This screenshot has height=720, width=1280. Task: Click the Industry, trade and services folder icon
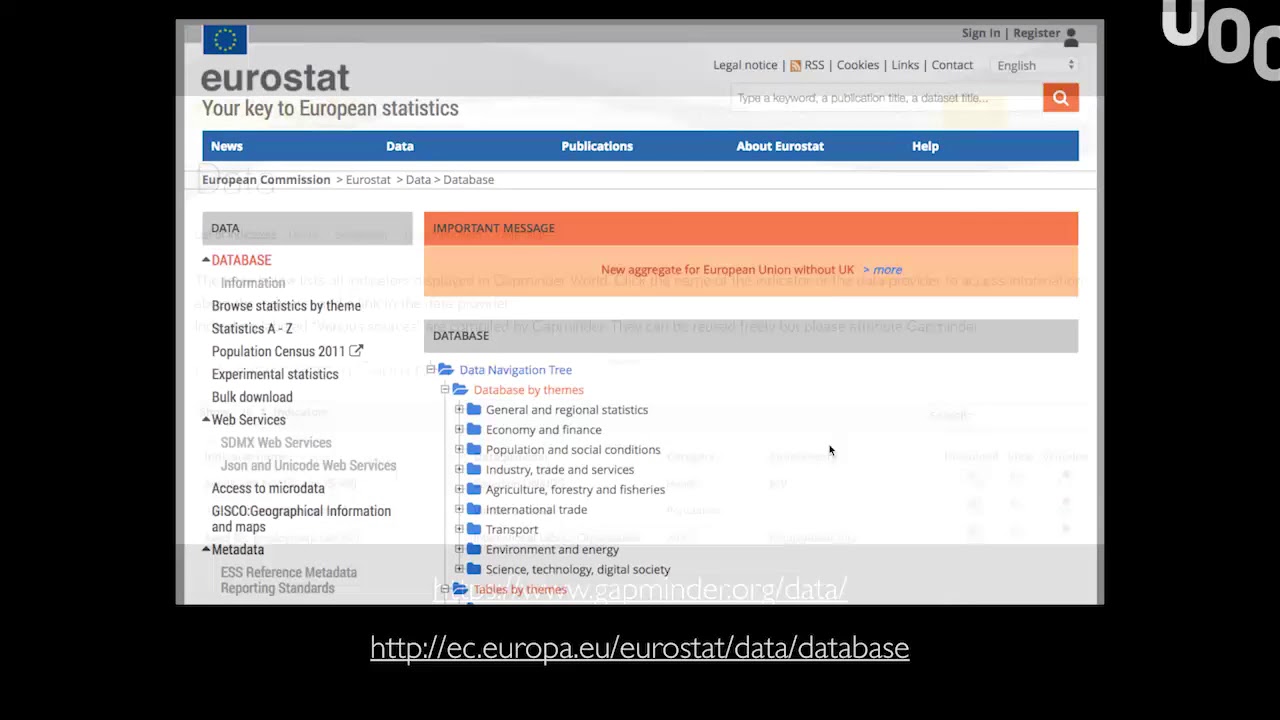point(474,470)
